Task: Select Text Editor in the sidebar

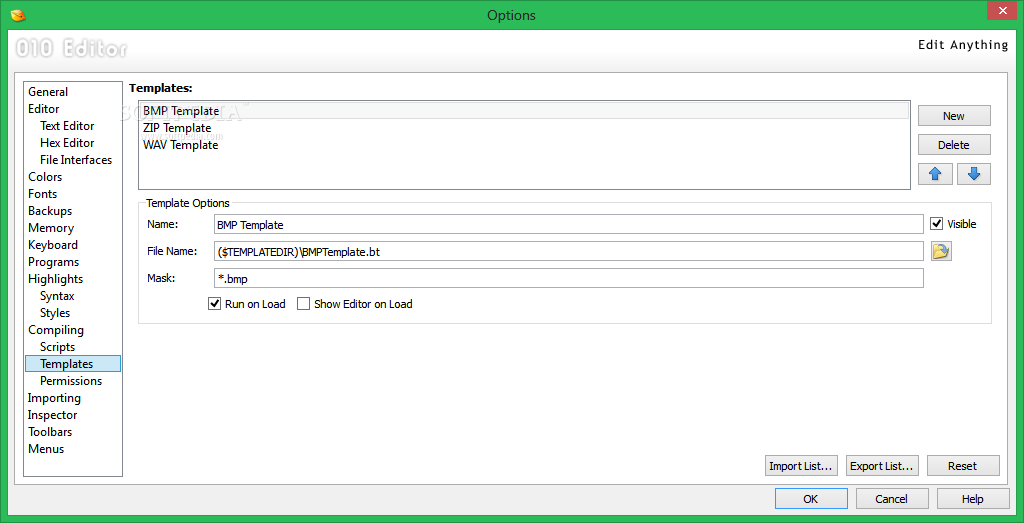Action: (67, 126)
